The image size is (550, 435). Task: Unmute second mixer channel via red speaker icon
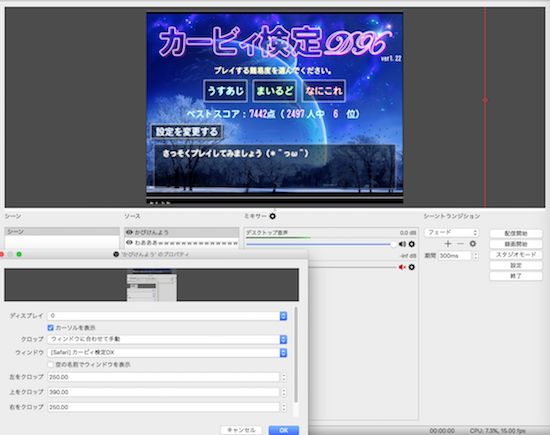[x=402, y=267]
